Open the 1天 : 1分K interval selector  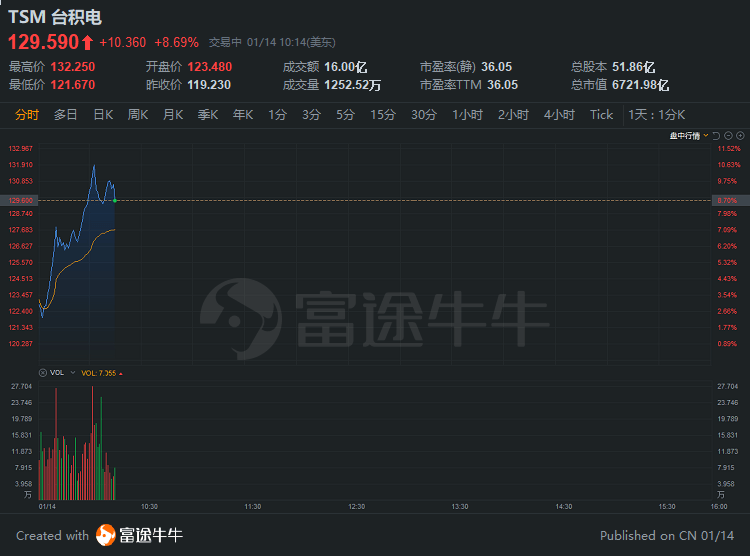pyautogui.click(x=657, y=115)
